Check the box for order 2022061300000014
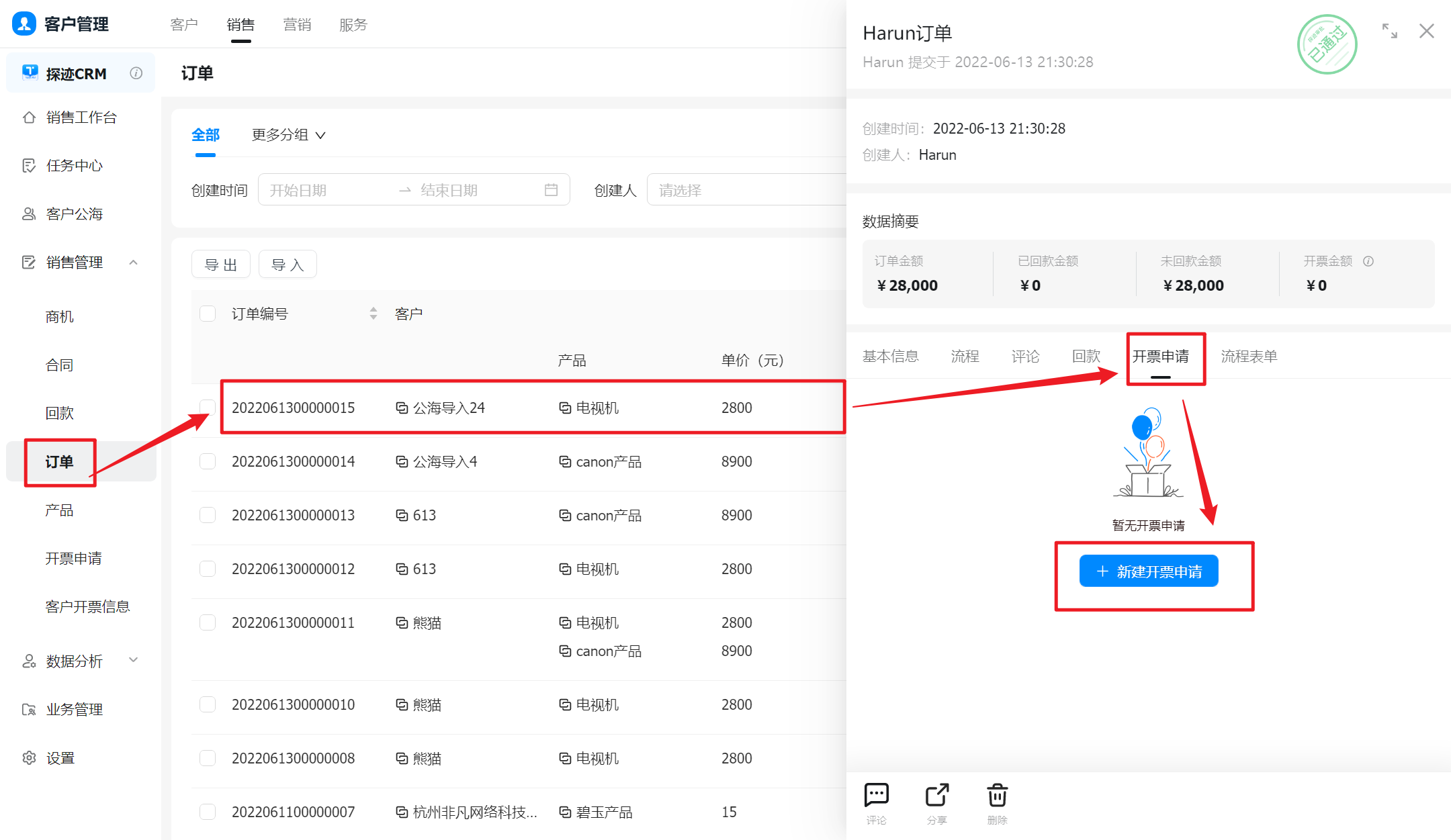The height and width of the screenshot is (840, 1451). point(208,461)
